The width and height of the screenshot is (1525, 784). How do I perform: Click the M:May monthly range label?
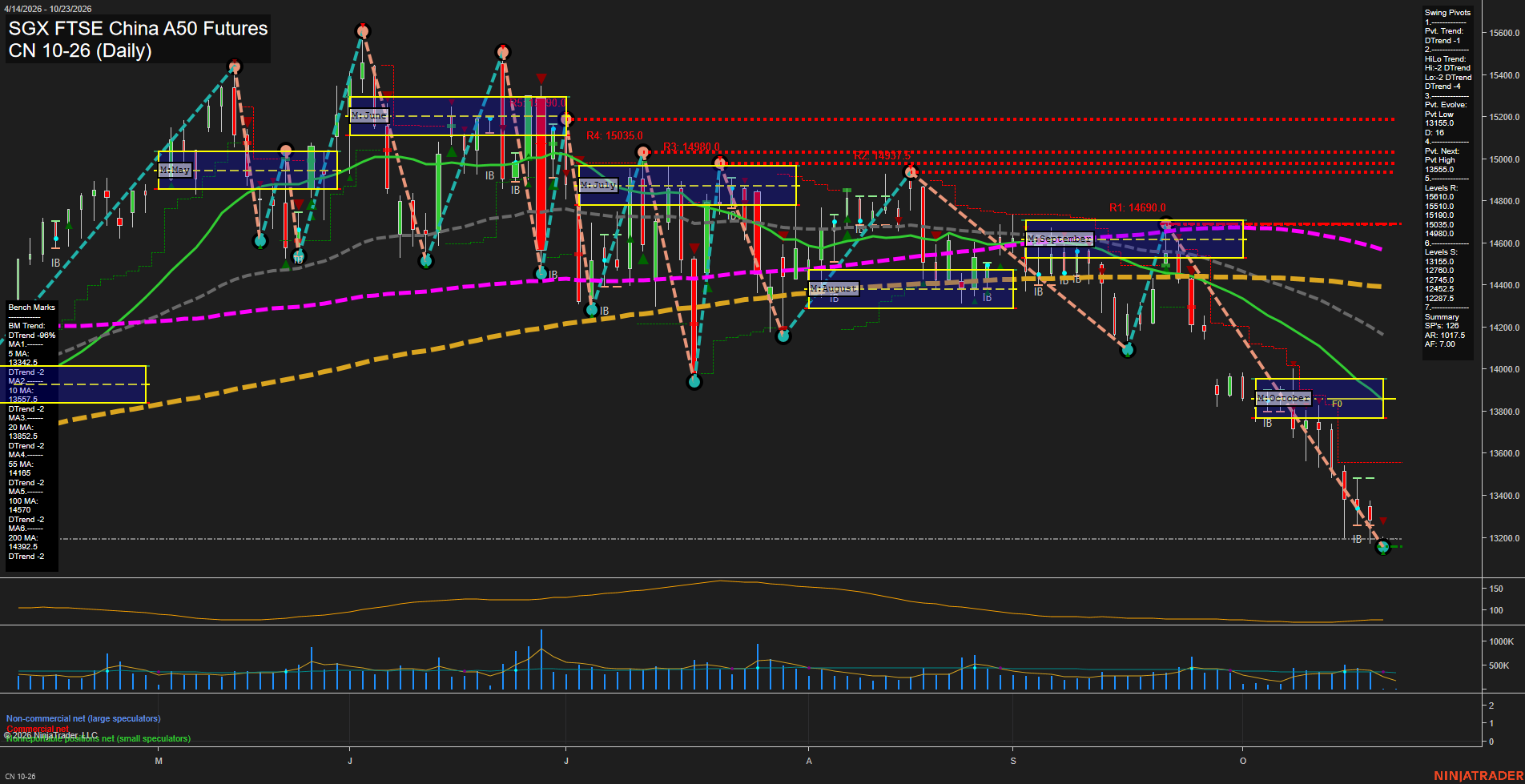click(x=175, y=170)
